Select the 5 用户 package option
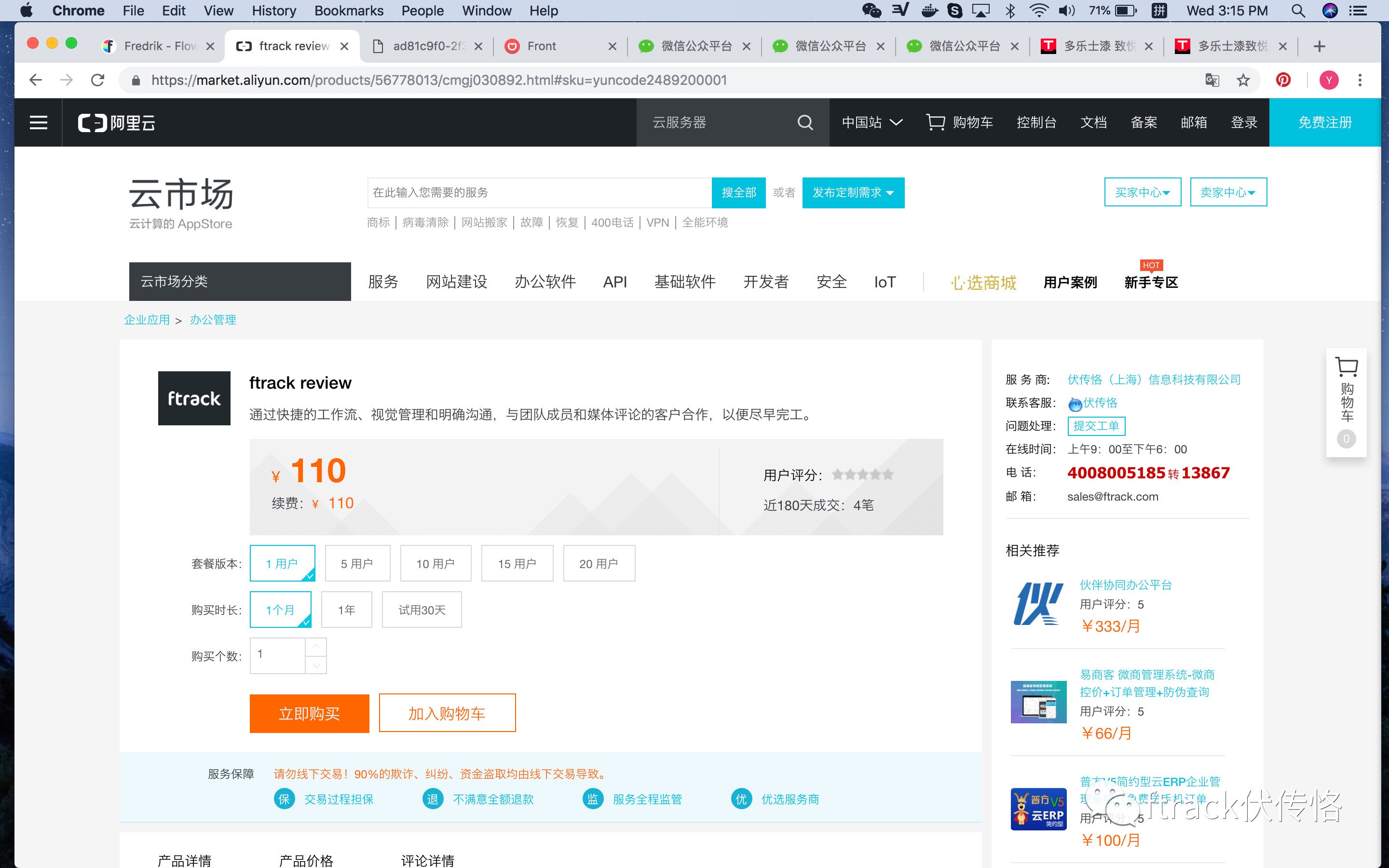 coord(357,563)
